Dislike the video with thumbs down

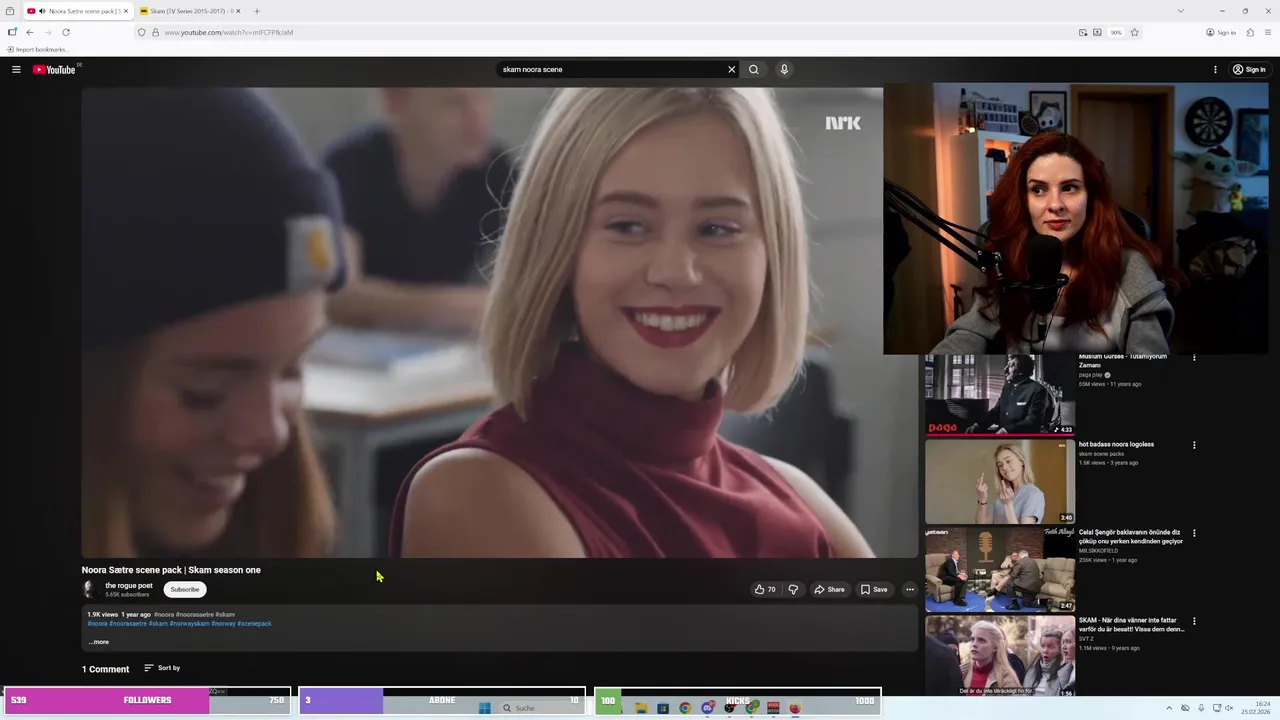click(x=793, y=589)
